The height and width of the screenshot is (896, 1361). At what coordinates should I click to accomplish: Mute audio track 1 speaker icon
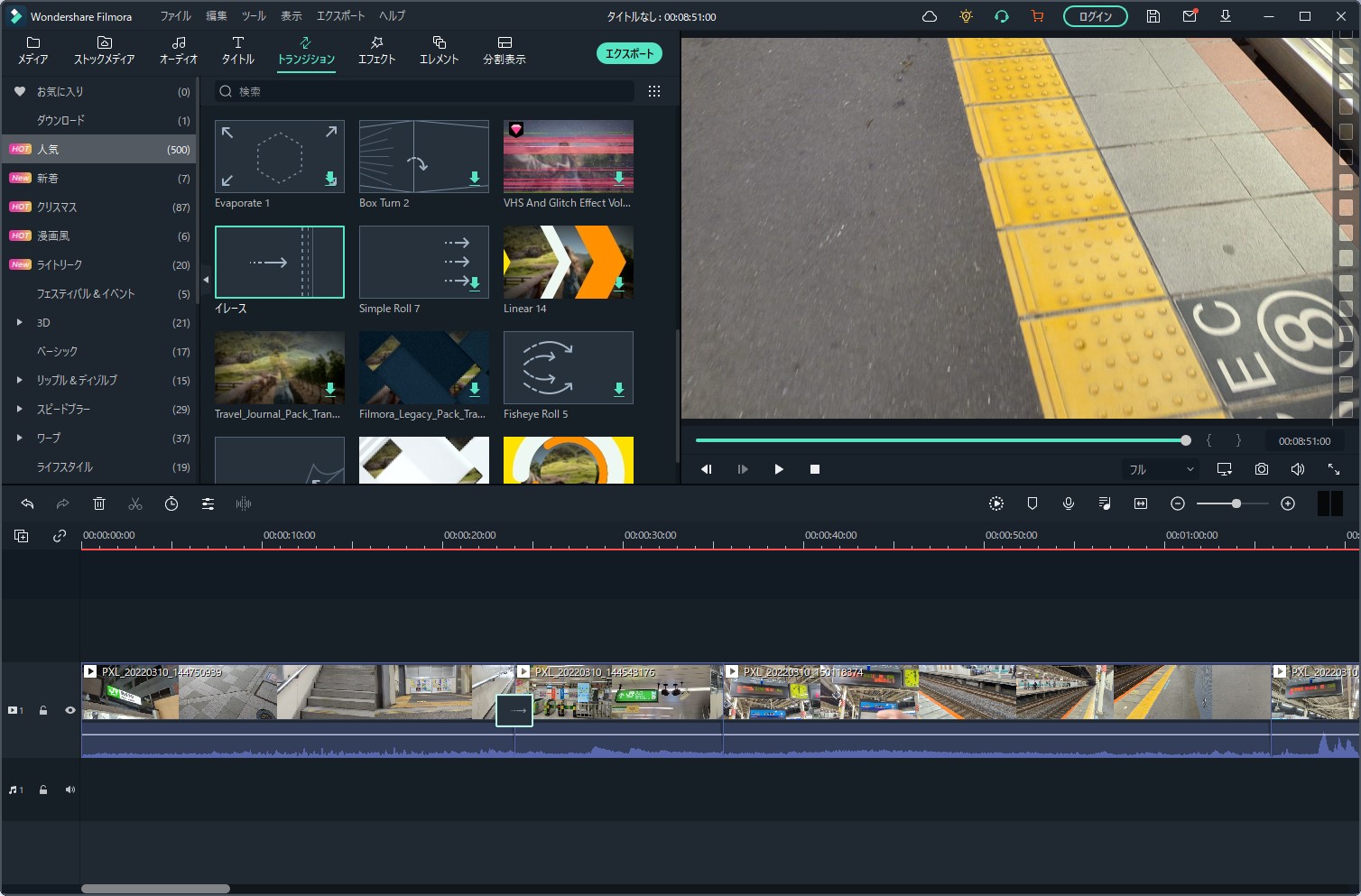point(69,790)
